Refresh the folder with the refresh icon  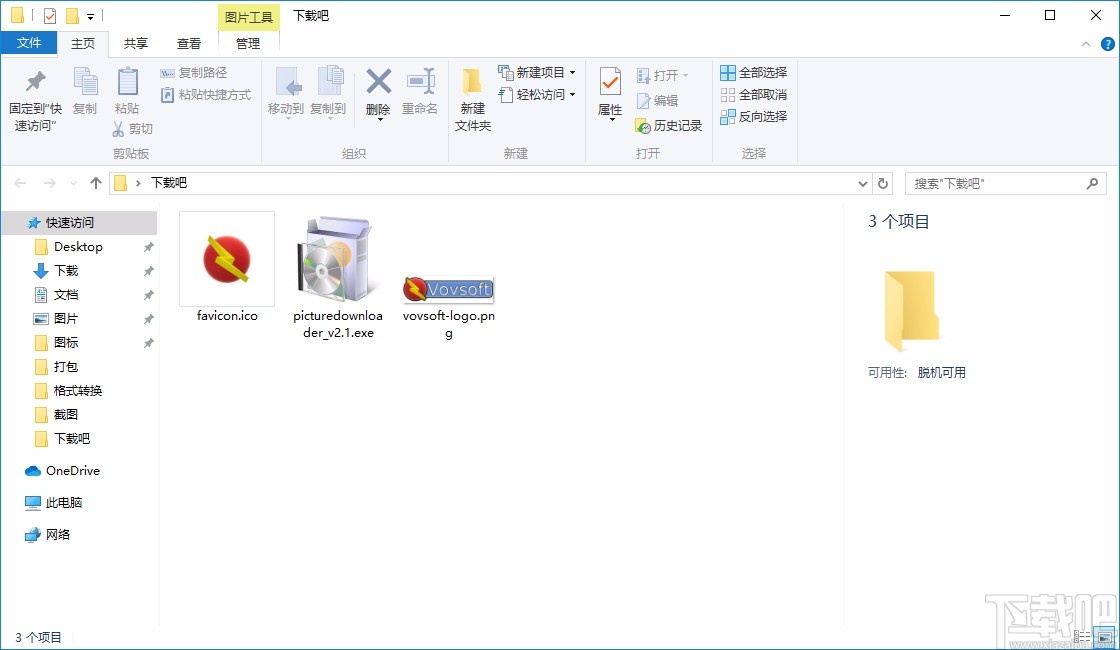point(881,183)
